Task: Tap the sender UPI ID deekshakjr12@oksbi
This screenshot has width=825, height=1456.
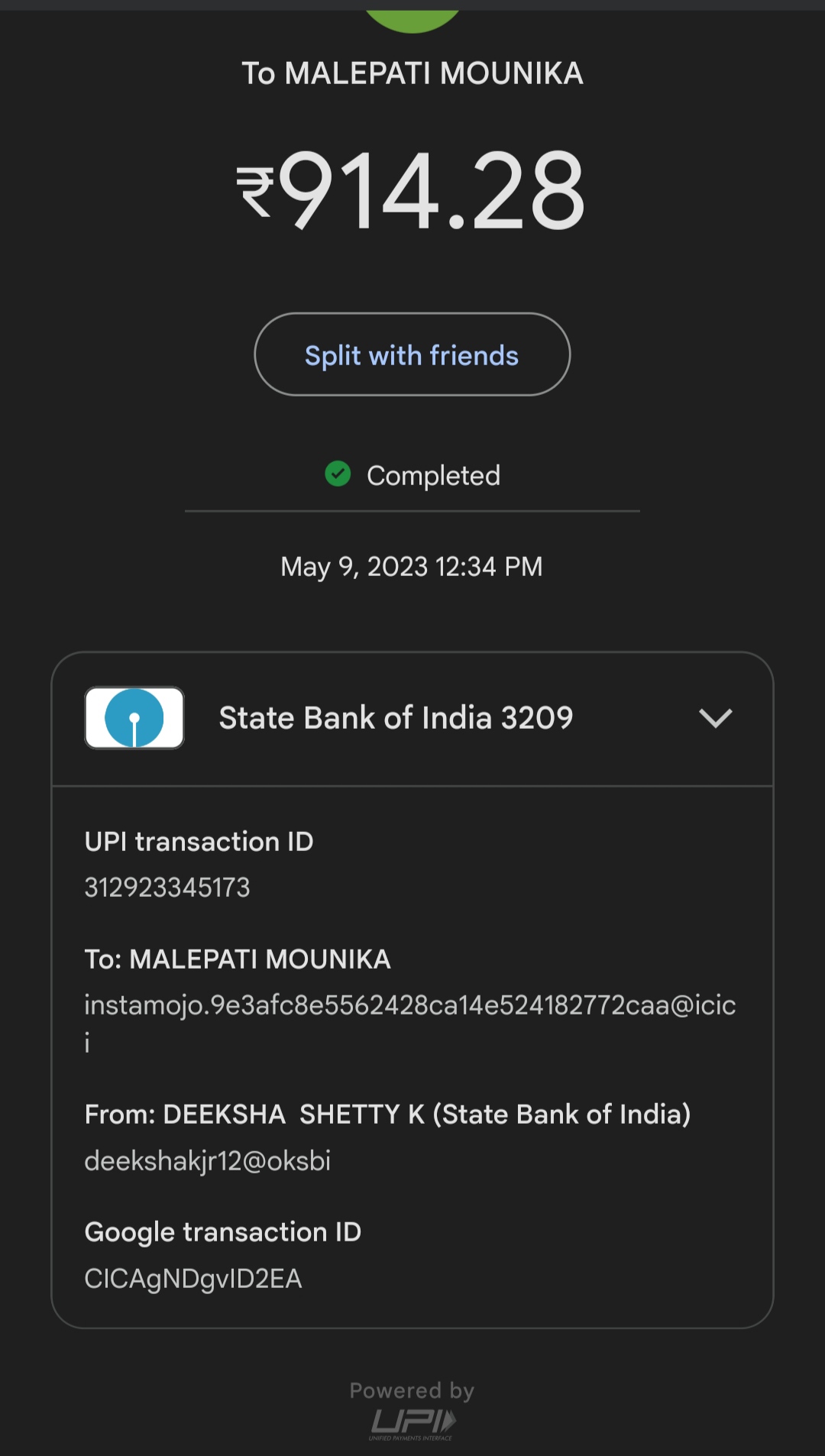Action: 207,1161
